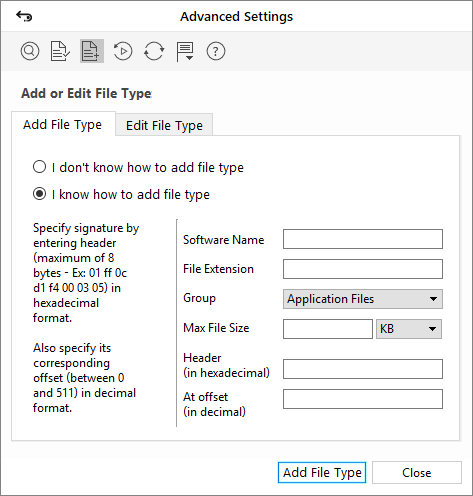Focus the Software Name text field
Screen dimensions: 473x496
pos(363,239)
